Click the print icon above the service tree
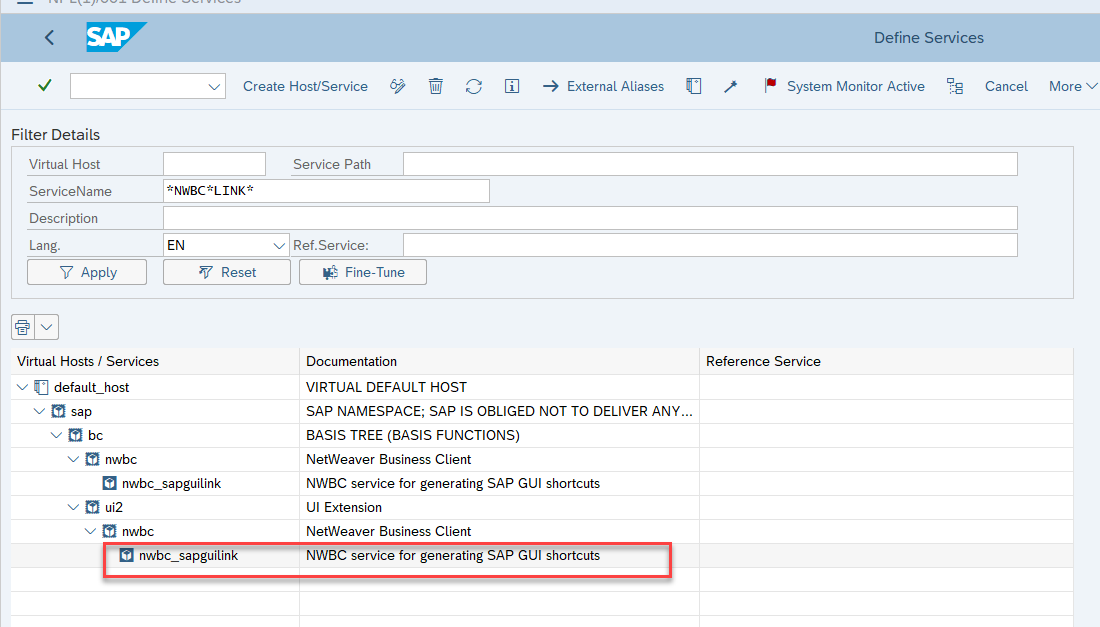Screen dimensions: 1100x627 pyautogui.click(x=22, y=326)
